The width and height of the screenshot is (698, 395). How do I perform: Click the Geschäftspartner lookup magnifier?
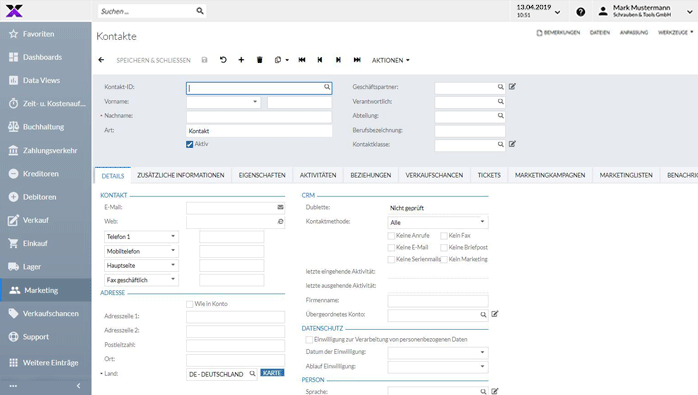[x=501, y=87]
